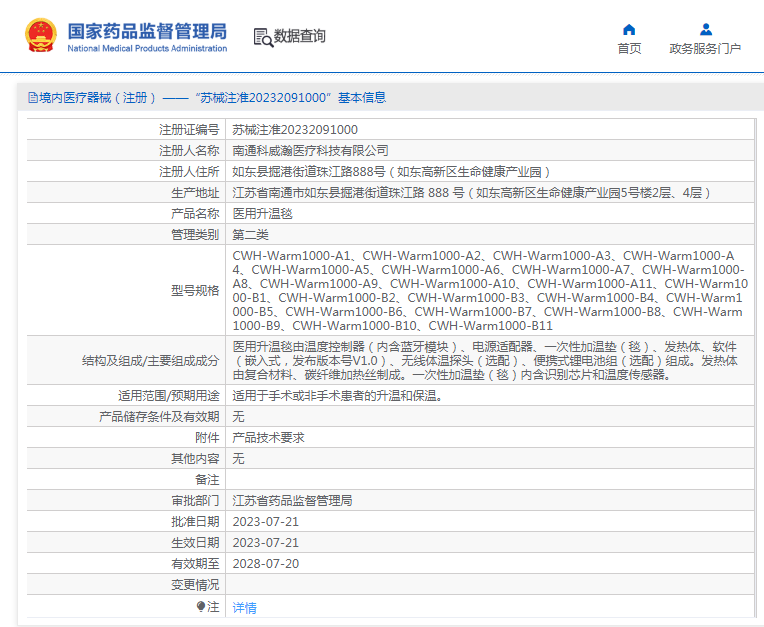Select product name 医用升温毯
The width and height of the screenshot is (764, 627).
[x=262, y=213]
